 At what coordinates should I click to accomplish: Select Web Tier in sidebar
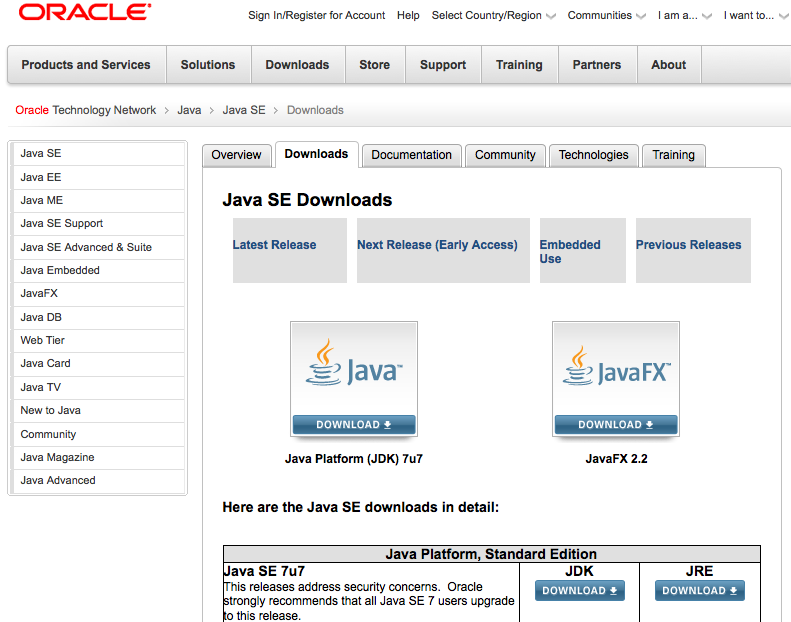point(98,341)
